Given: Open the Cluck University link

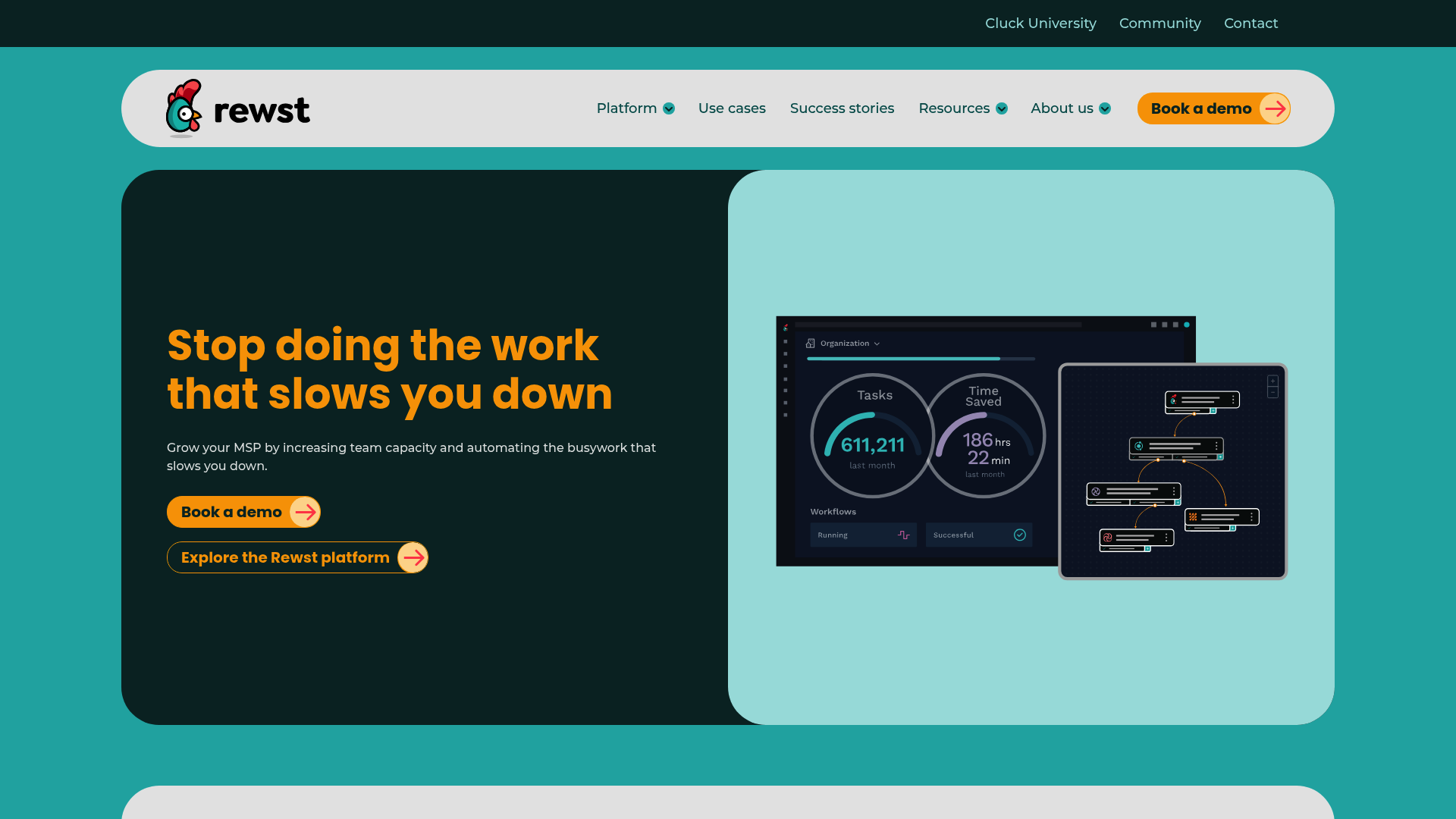Looking at the screenshot, I should 1040,23.
